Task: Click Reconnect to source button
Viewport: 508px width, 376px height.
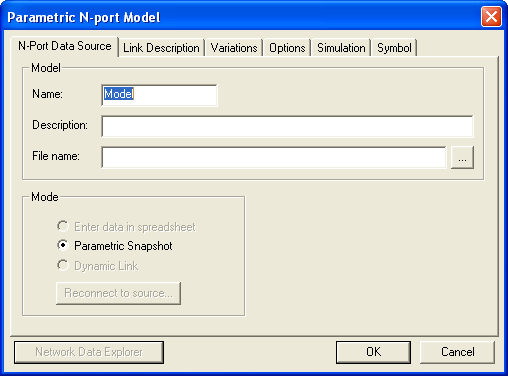Action: [x=119, y=293]
